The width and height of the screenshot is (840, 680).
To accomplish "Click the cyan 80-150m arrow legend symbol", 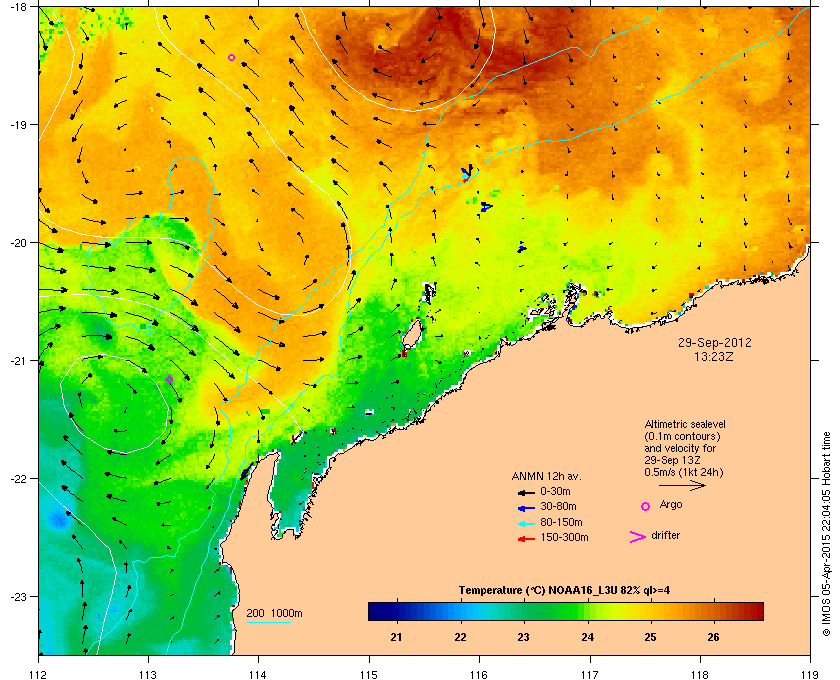I will (x=527, y=523).
